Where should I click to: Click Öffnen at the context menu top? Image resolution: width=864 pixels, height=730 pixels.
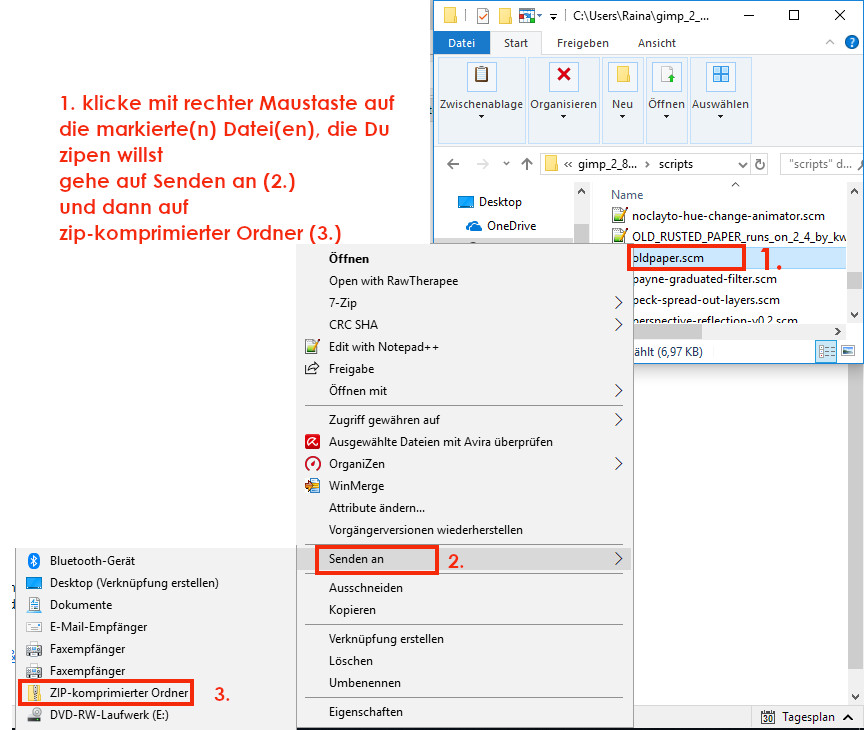(x=349, y=259)
